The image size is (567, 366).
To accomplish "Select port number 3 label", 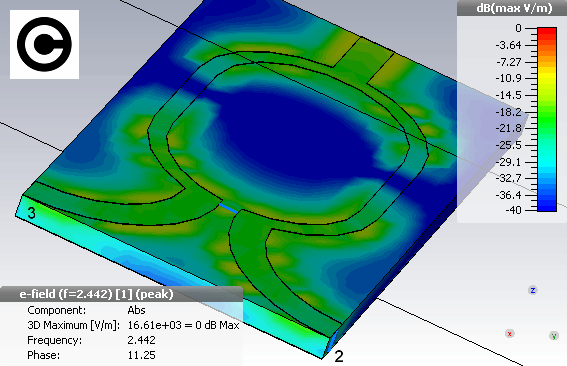I will [32, 213].
